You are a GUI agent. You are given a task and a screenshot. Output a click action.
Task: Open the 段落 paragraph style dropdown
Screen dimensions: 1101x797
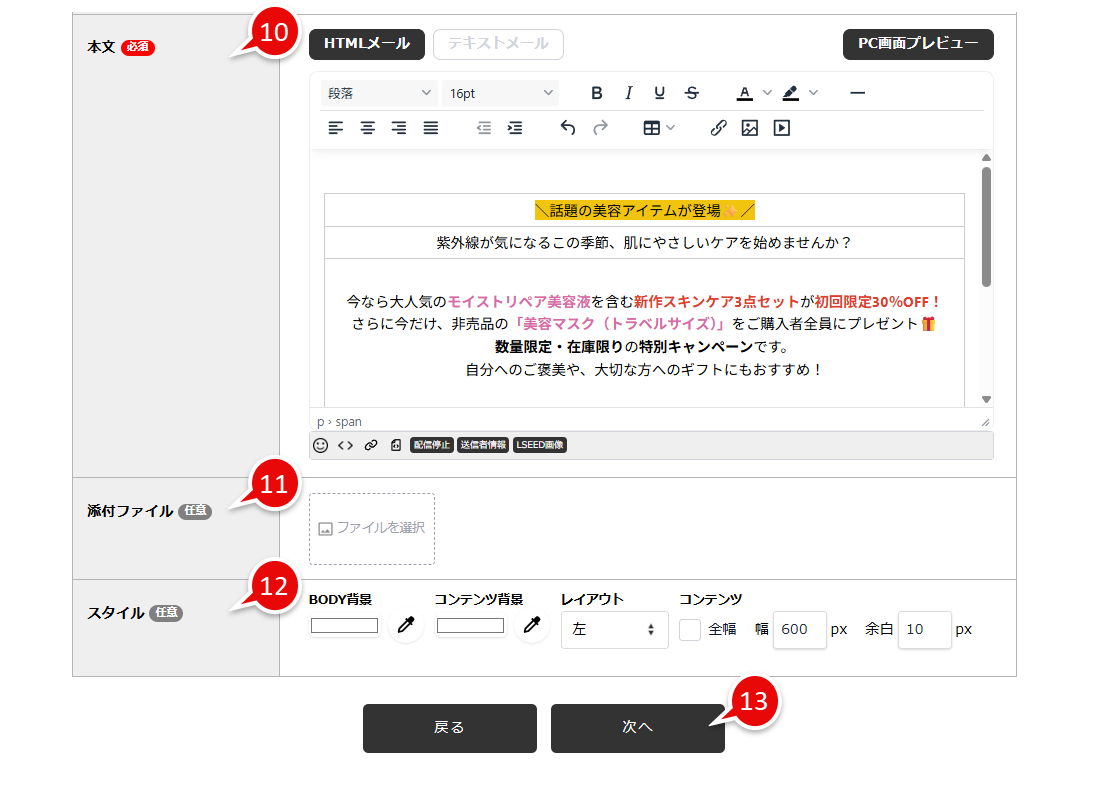click(378, 92)
